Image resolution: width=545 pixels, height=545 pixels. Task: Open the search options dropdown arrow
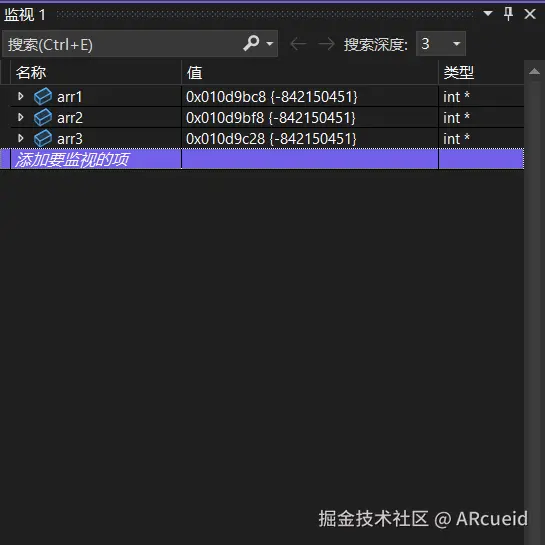(x=269, y=44)
